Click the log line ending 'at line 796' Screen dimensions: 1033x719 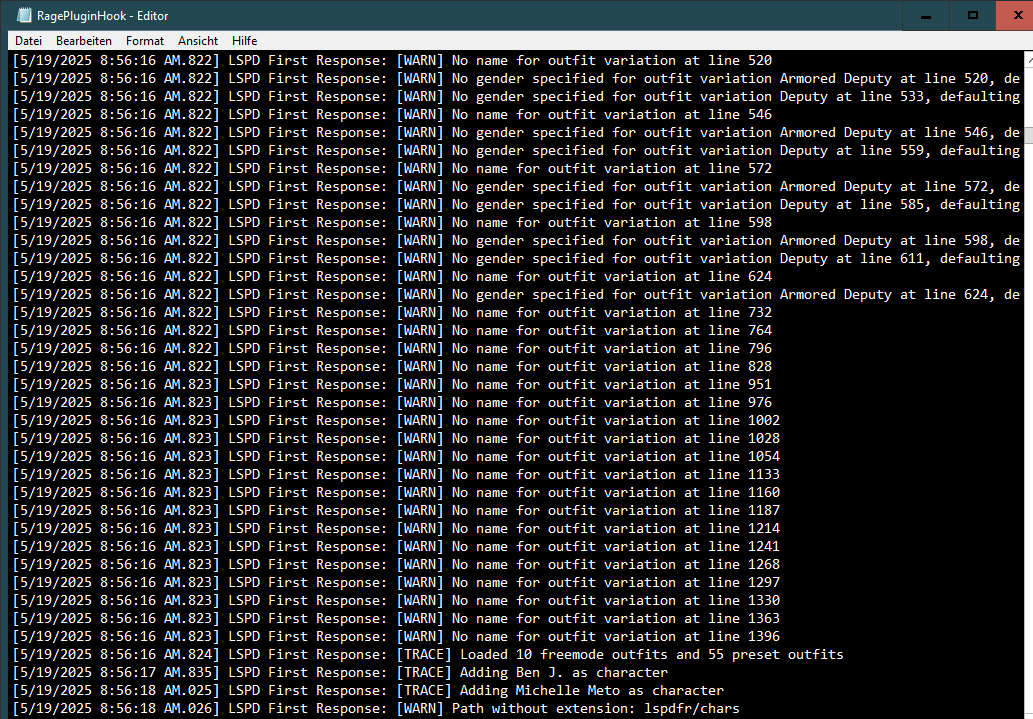point(392,349)
